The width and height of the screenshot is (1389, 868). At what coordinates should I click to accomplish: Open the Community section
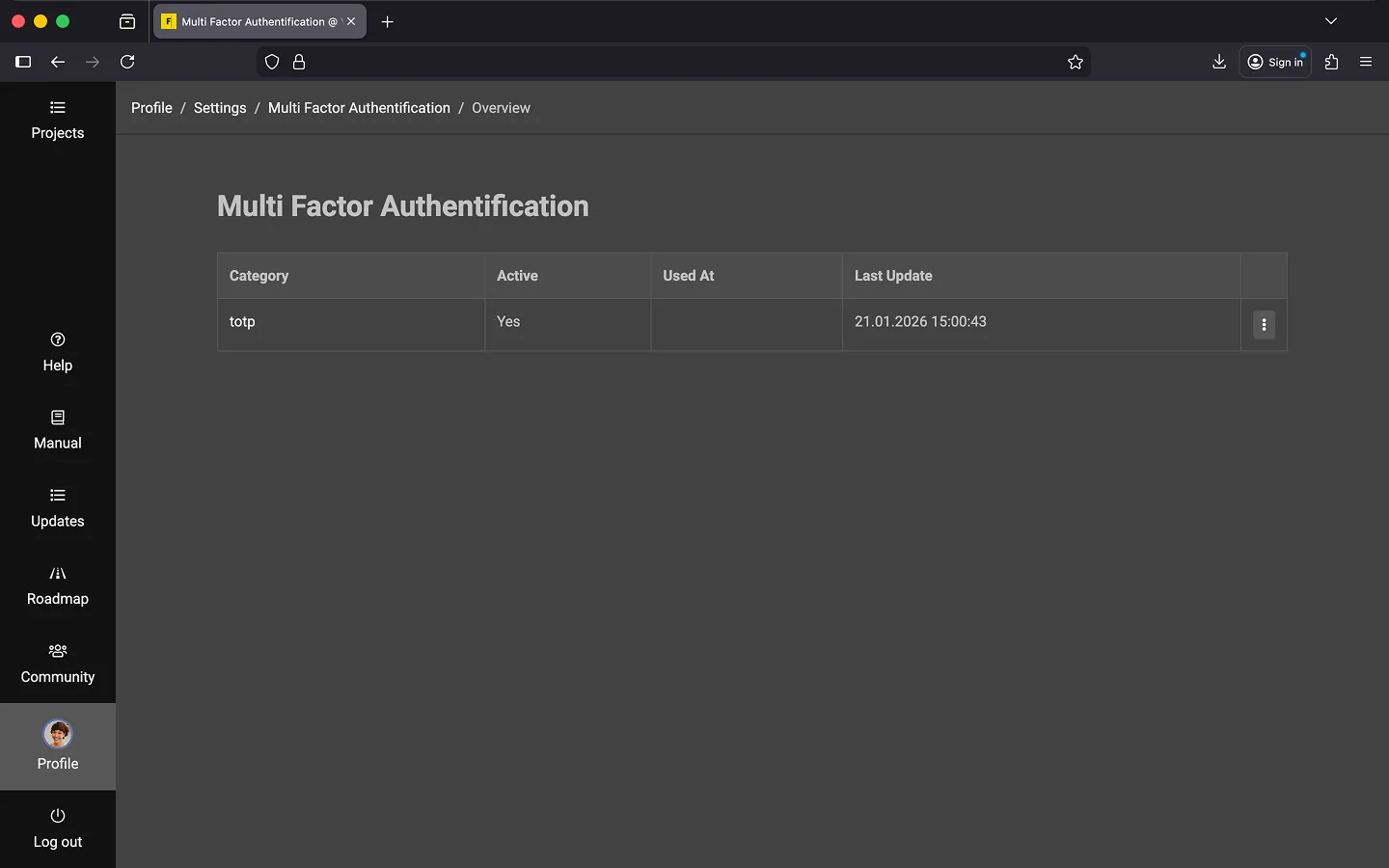[x=58, y=664]
